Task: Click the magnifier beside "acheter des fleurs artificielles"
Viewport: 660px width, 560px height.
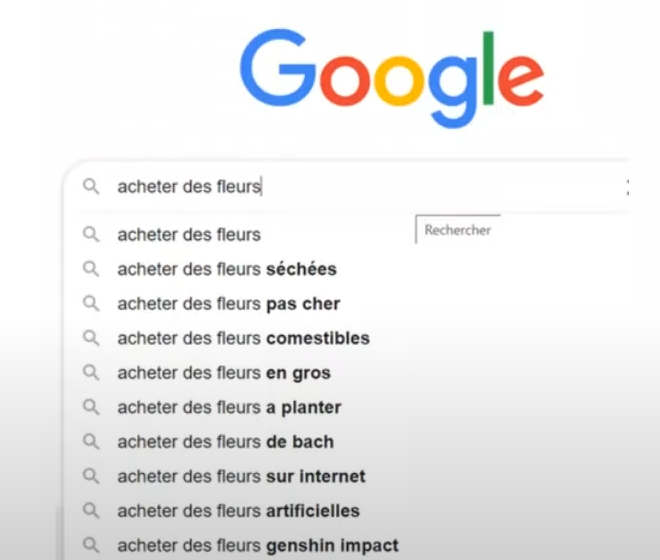Action: point(91,511)
